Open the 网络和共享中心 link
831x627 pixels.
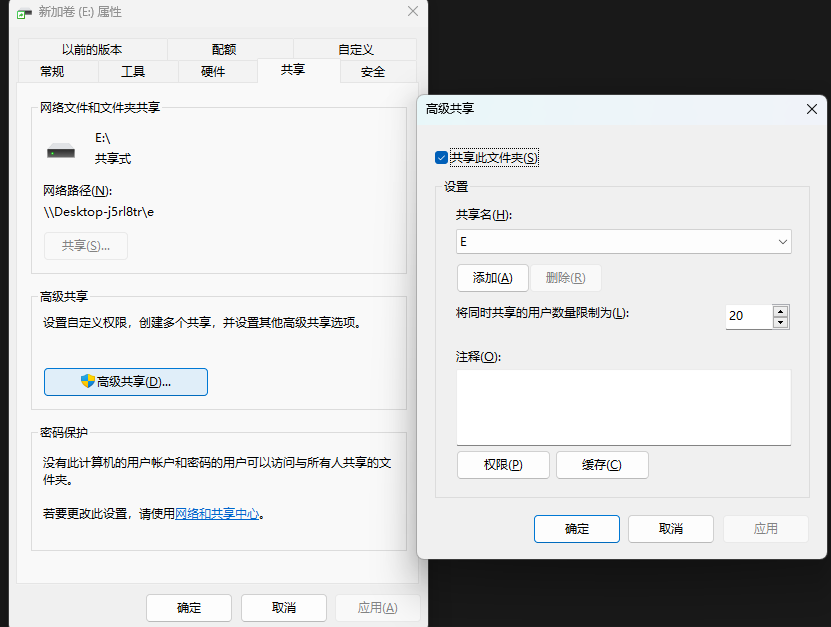click(217, 514)
